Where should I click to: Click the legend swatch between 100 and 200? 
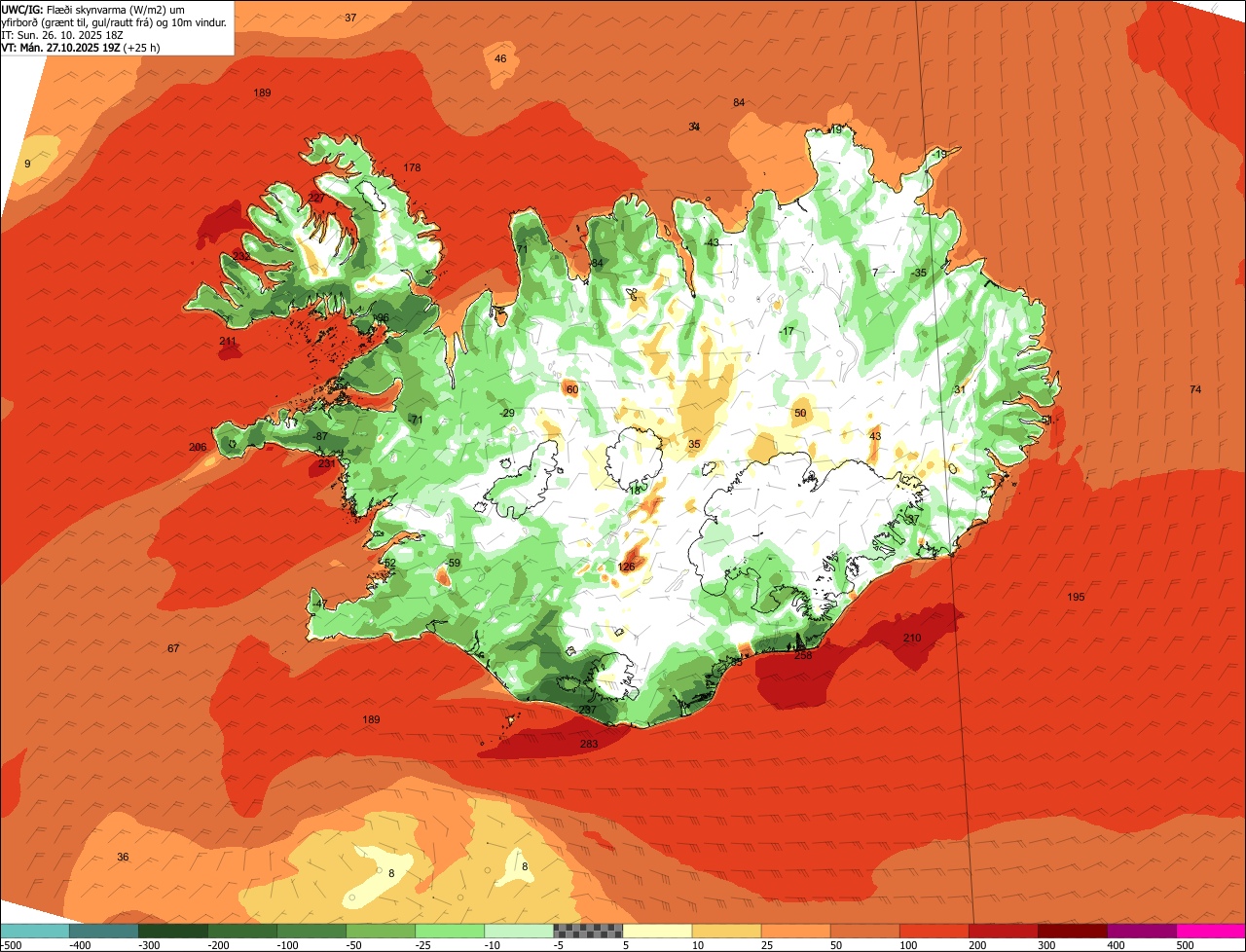(x=934, y=930)
